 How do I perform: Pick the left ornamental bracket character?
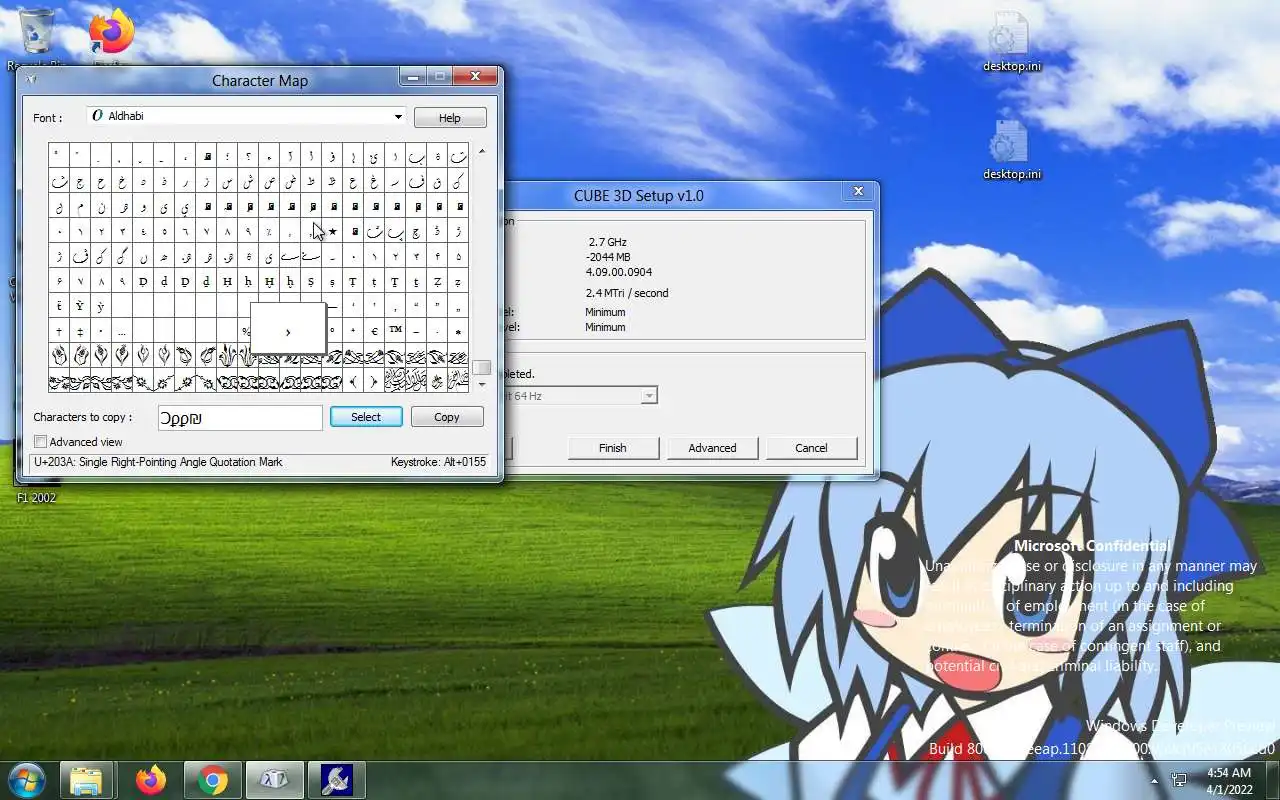coord(353,382)
